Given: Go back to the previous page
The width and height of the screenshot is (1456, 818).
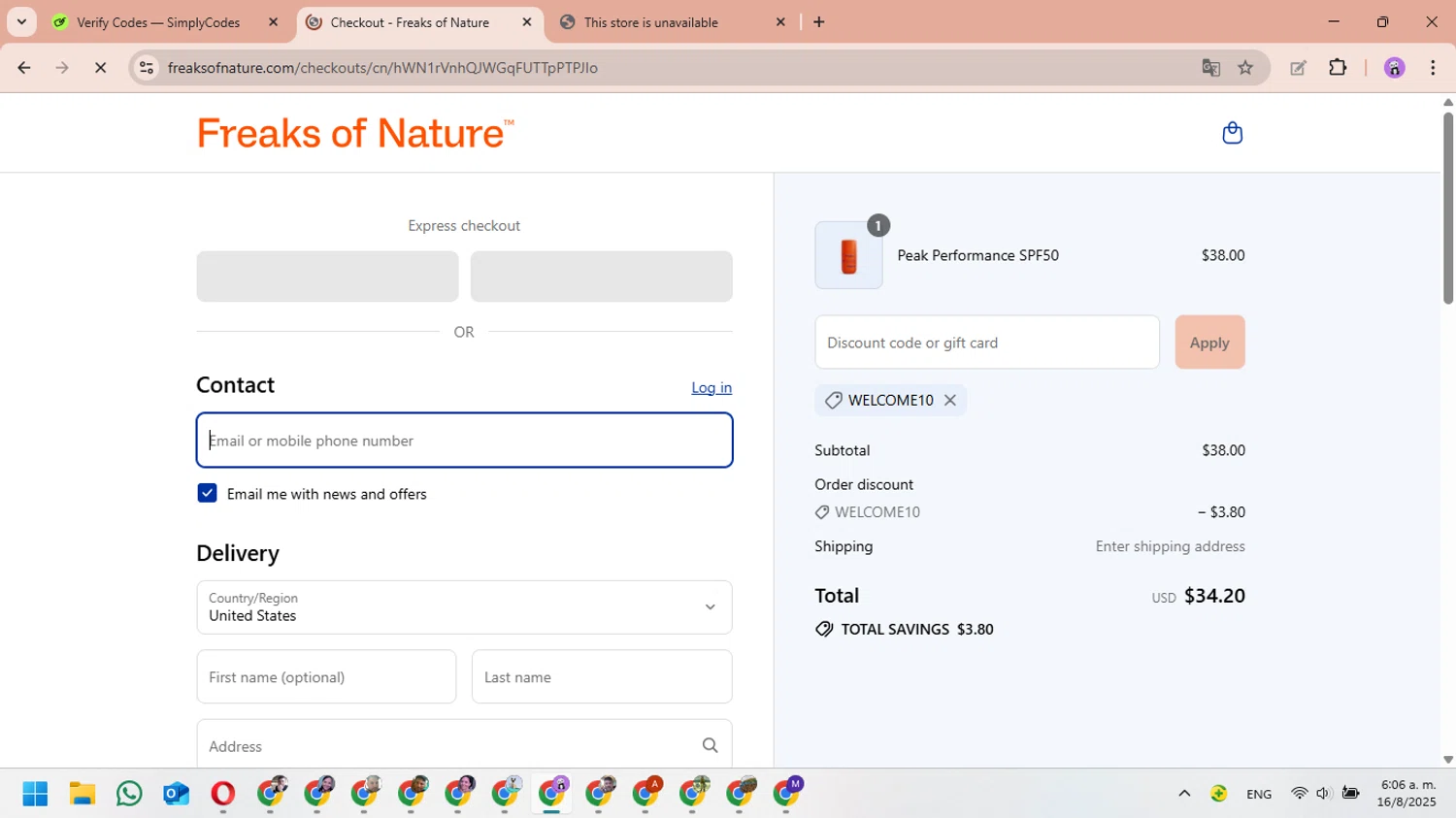Looking at the screenshot, I should (x=24, y=68).
